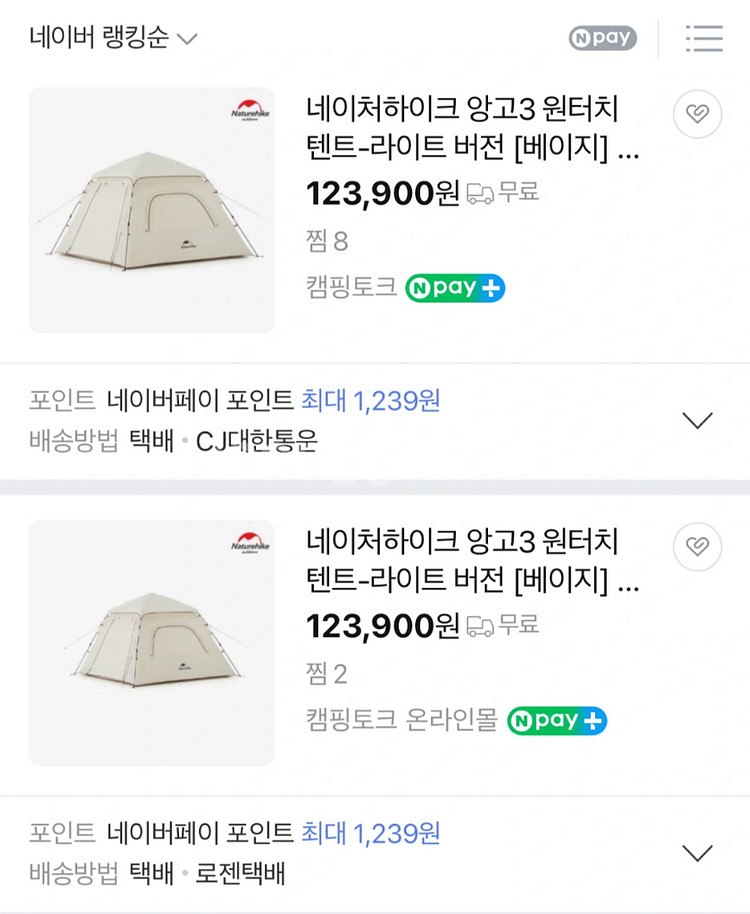Click the Npay plus badge beside 캠핑토크
Screen dimensions: 750x914
tap(455, 288)
